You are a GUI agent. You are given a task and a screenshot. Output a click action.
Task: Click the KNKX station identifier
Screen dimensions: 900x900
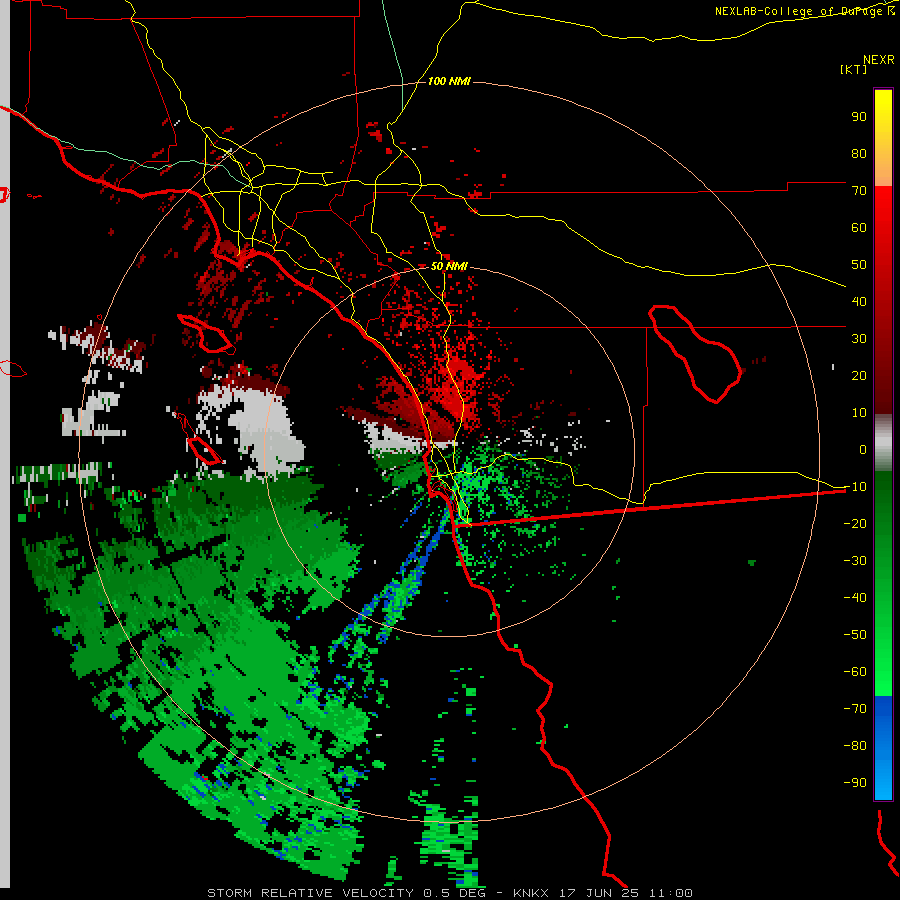click(530, 893)
